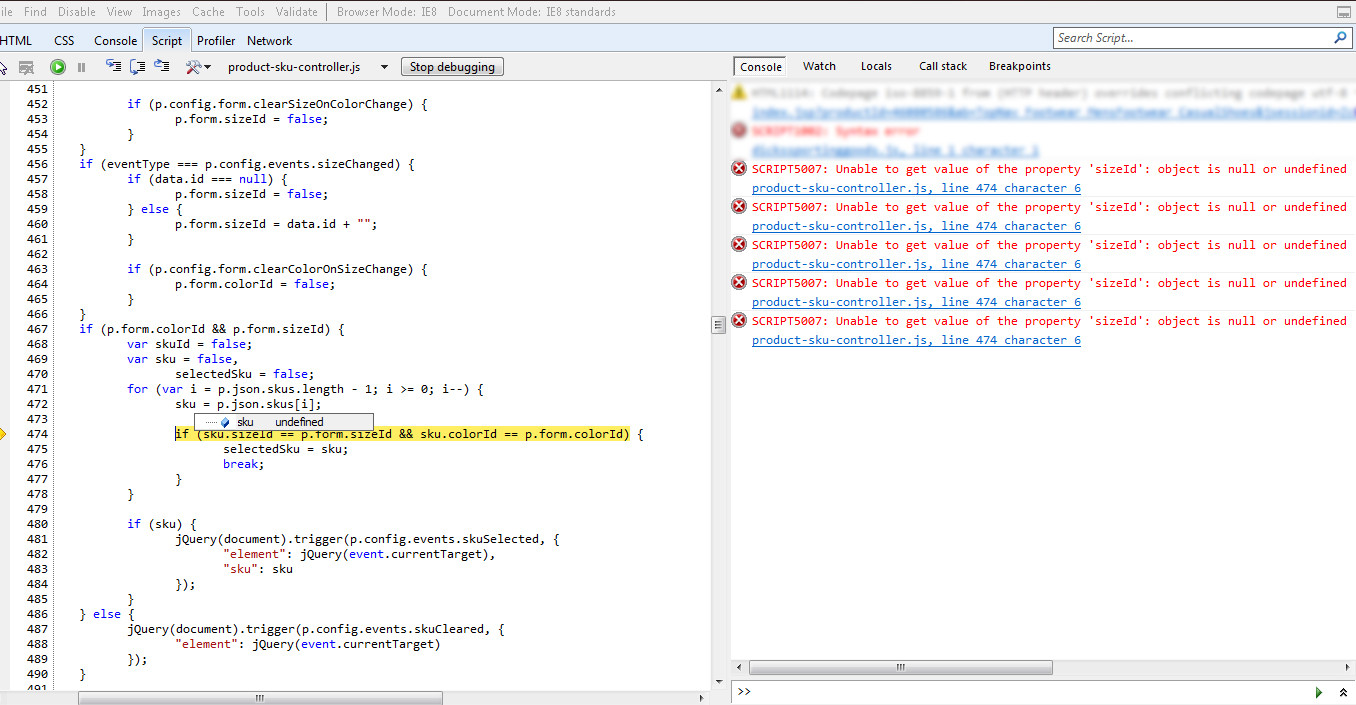Open the Breakpoints tab
The image size is (1356, 705).
tap(1020, 66)
